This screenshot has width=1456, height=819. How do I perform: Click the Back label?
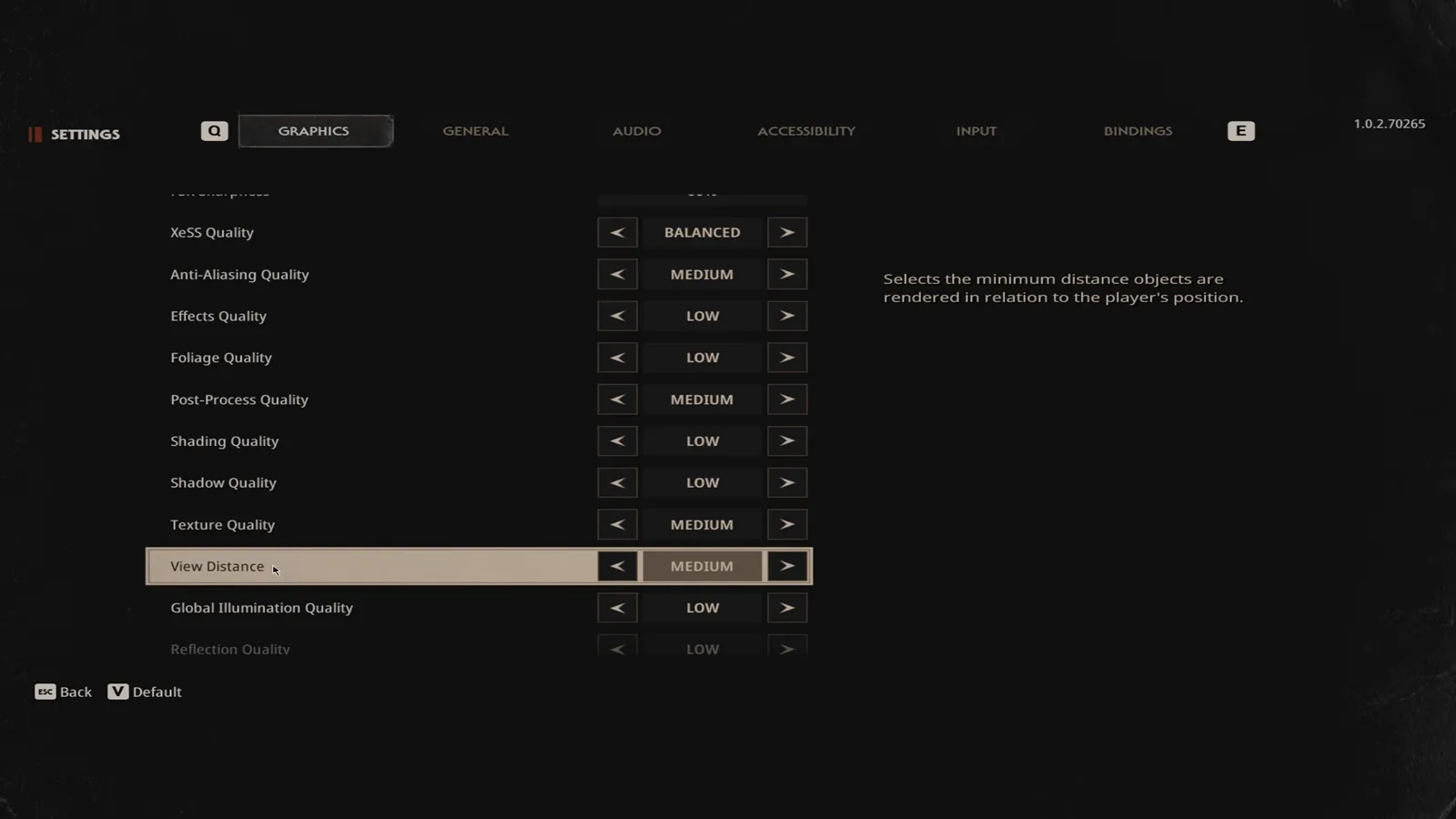click(76, 692)
